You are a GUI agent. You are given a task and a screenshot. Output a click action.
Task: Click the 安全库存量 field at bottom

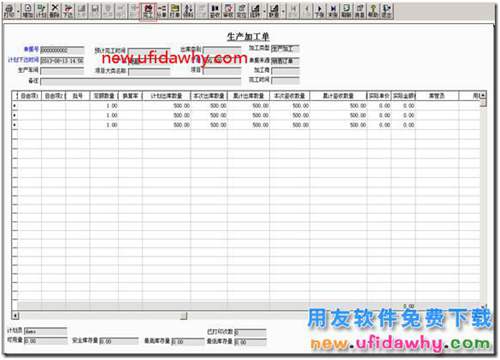[119, 341]
